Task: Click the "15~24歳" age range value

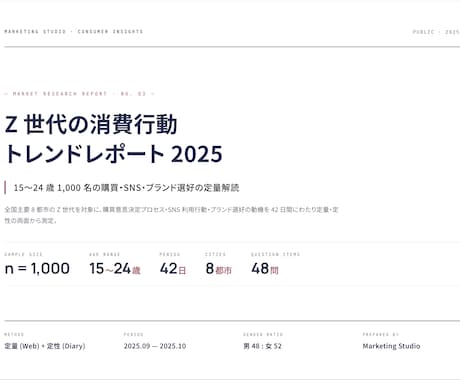Action: [x=115, y=269]
